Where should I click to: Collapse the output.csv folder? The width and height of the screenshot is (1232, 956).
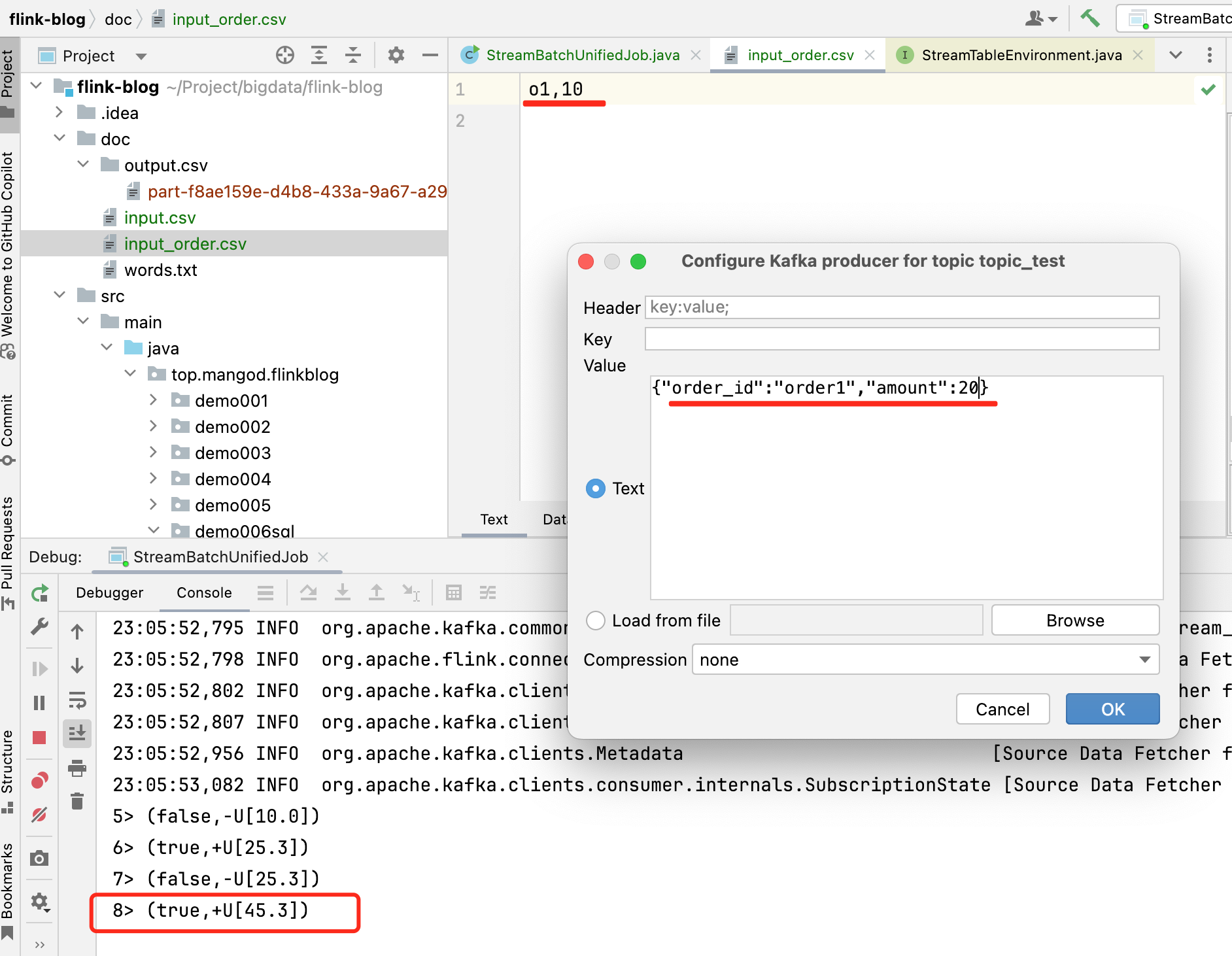(83, 164)
